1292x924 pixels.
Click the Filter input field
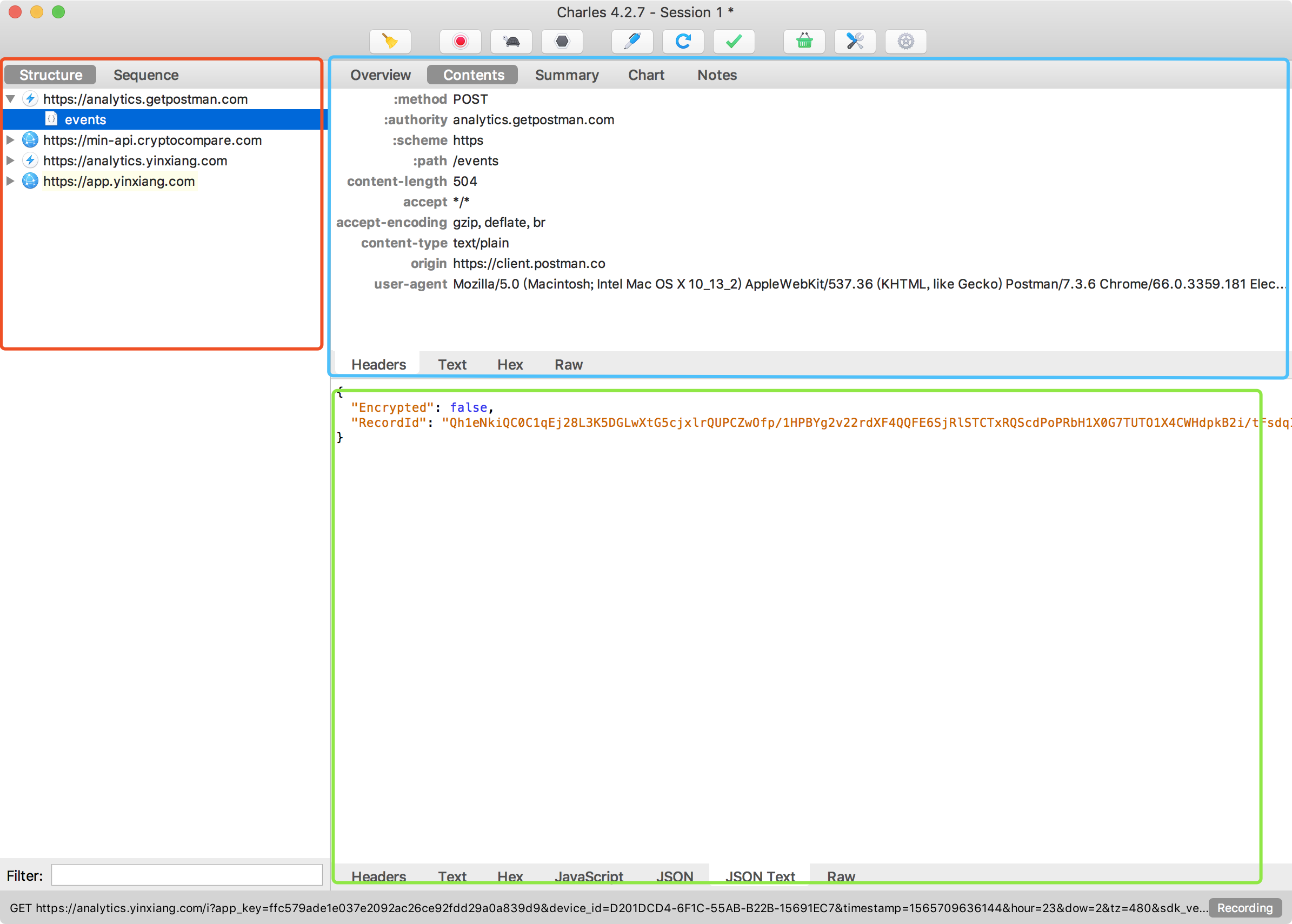tap(187, 875)
